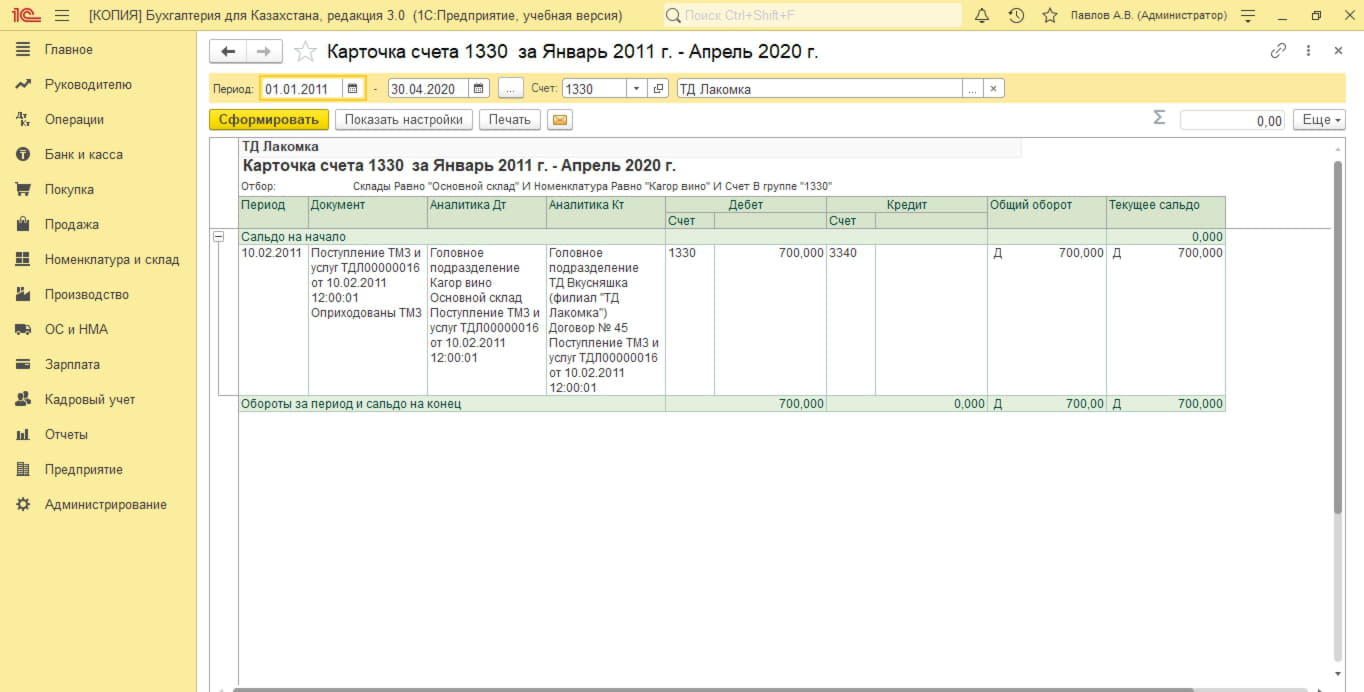Viewport: 1364px width, 692px height.
Task: Open calendar for start date 01.01.2011
Action: [352, 89]
